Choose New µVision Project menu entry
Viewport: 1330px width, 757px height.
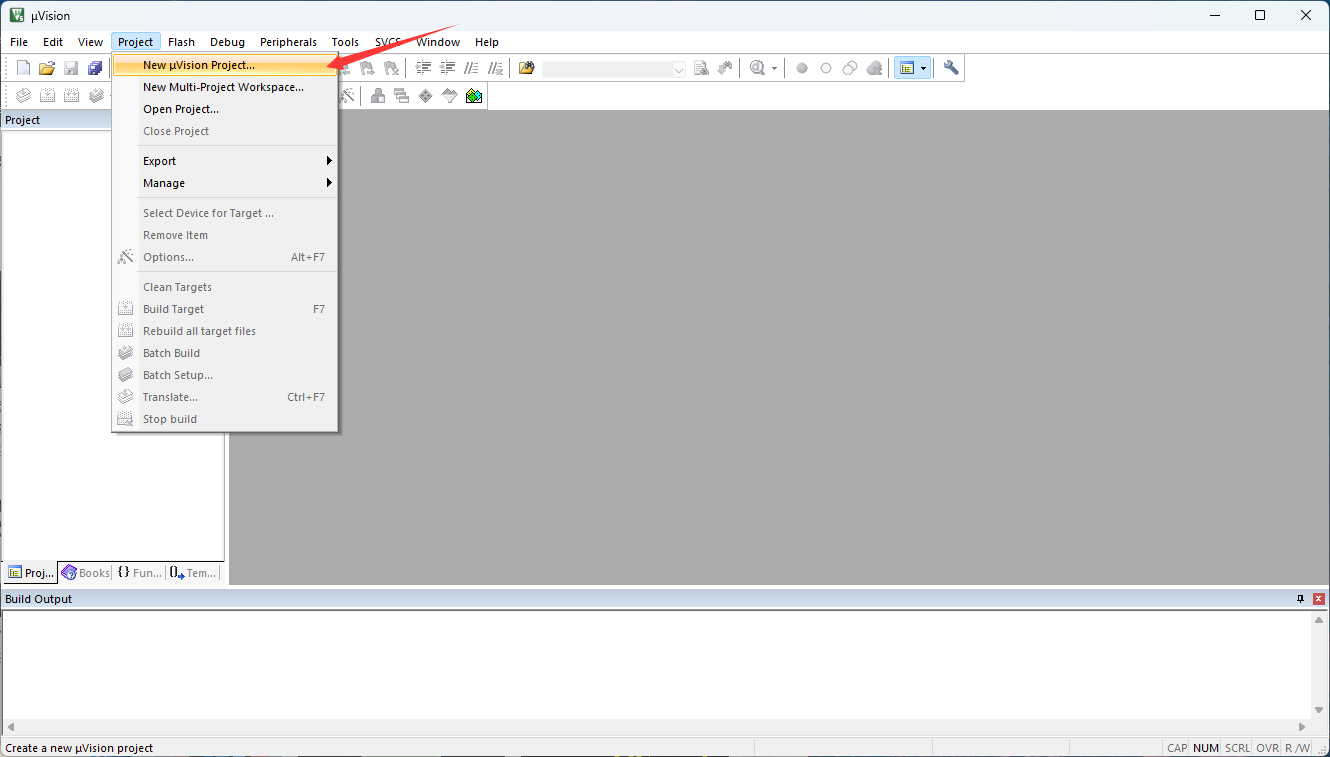pos(225,65)
